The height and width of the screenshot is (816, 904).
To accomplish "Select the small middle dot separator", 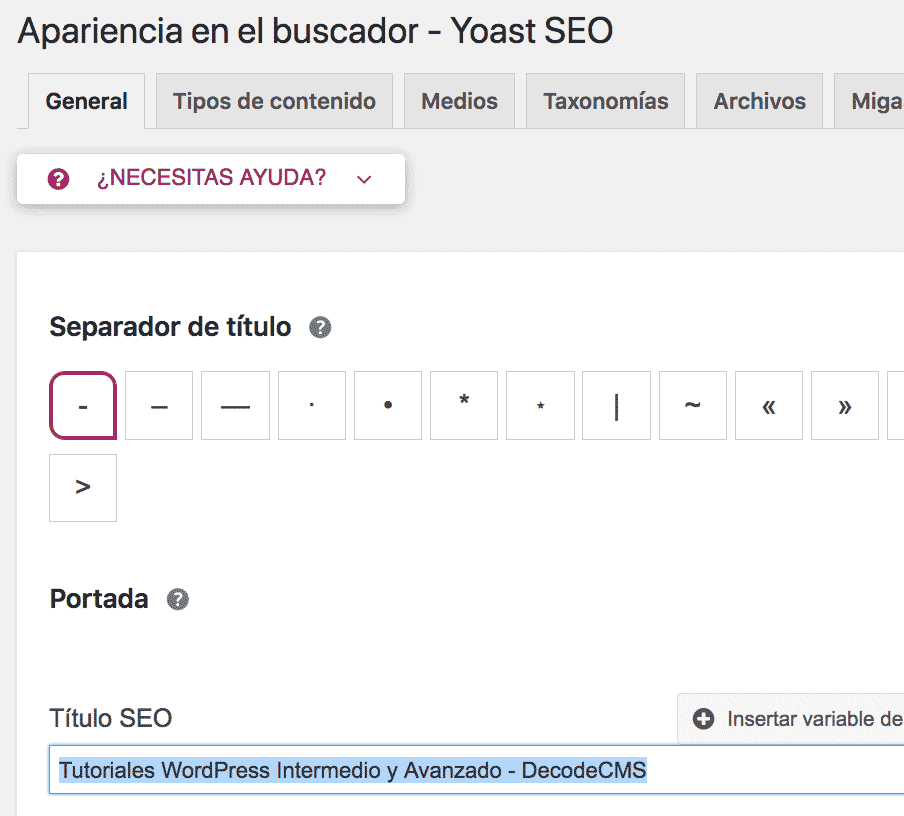I will (x=312, y=405).
